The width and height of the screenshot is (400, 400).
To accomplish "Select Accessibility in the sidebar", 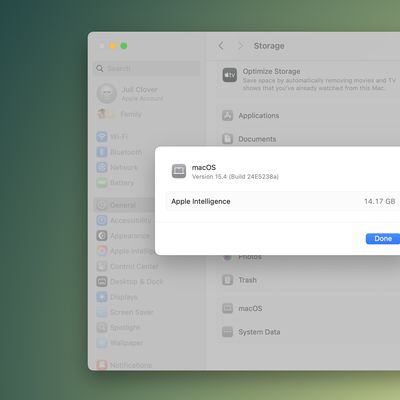I will pyautogui.click(x=131, y=220).
